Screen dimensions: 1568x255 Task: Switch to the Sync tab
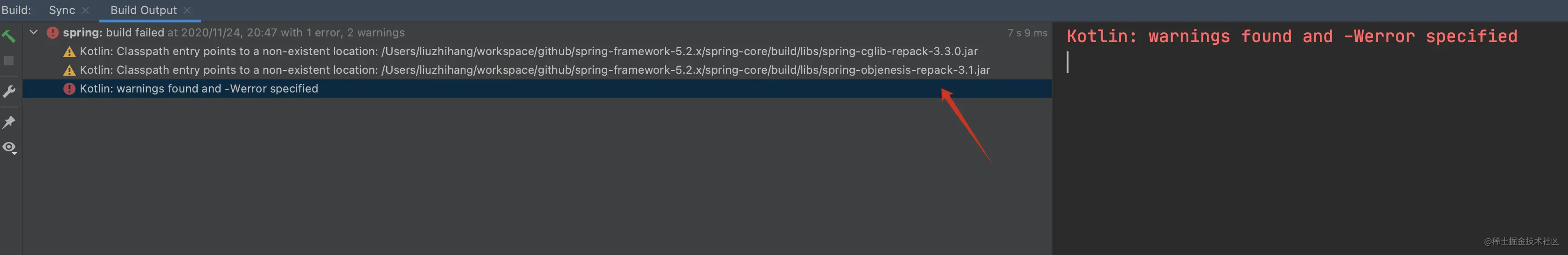[x=62, y=10]
